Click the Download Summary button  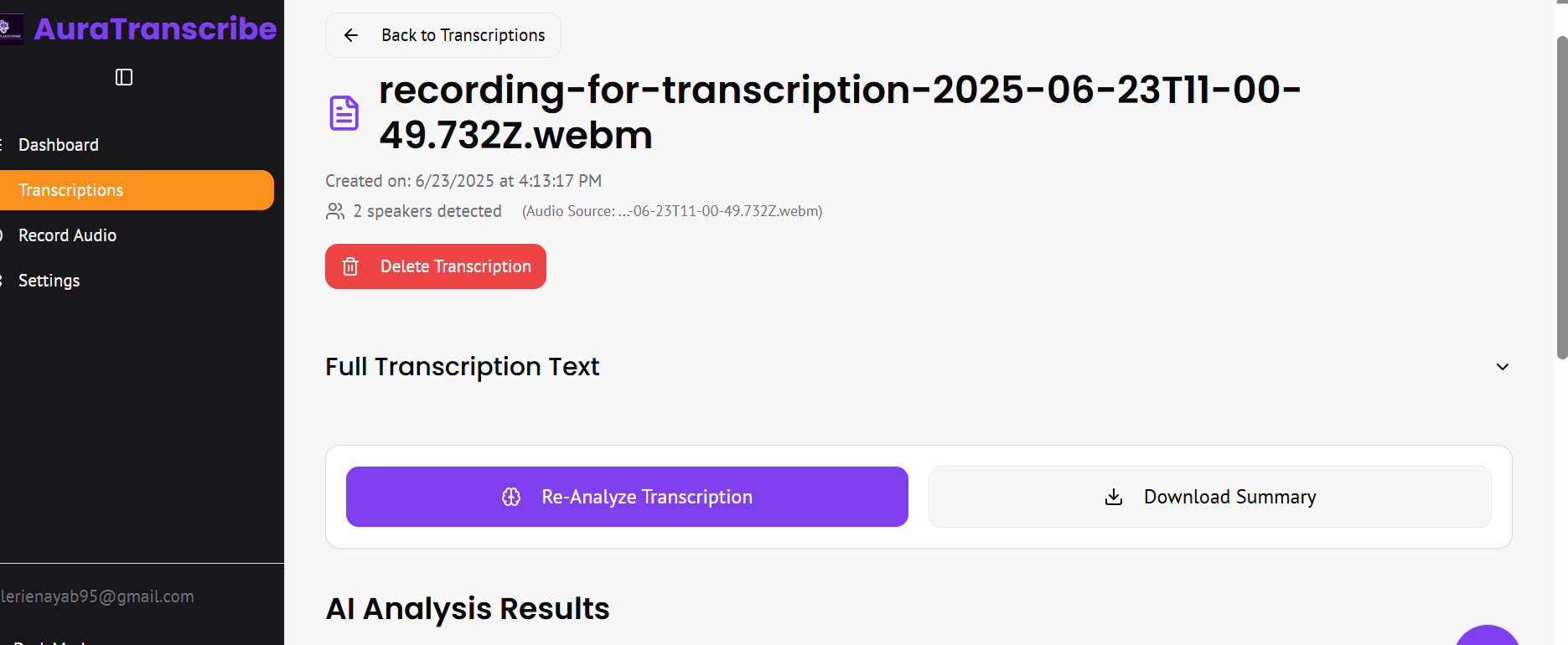tap(1209, 497)
